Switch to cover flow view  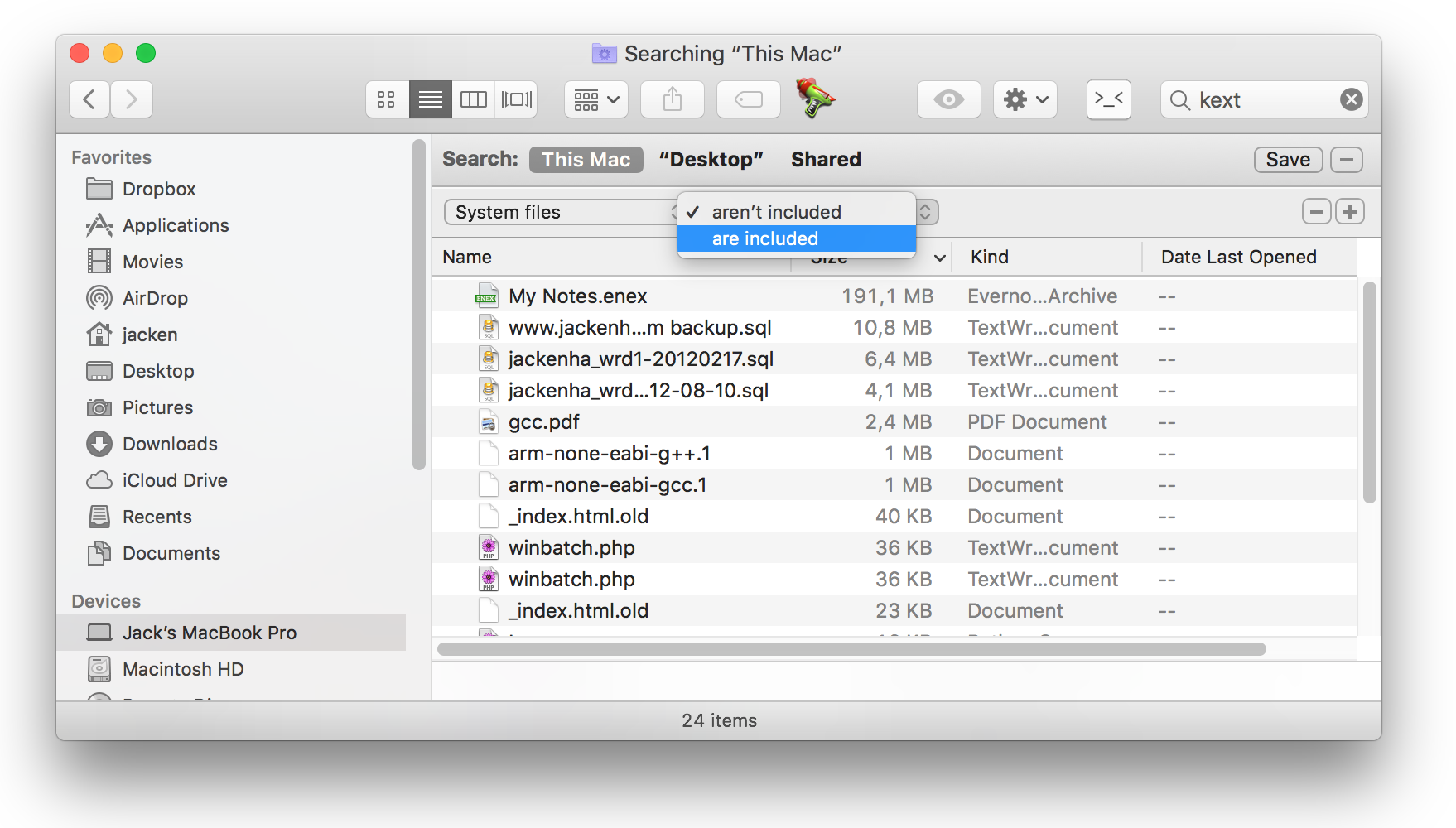click(x=517, y=99)
